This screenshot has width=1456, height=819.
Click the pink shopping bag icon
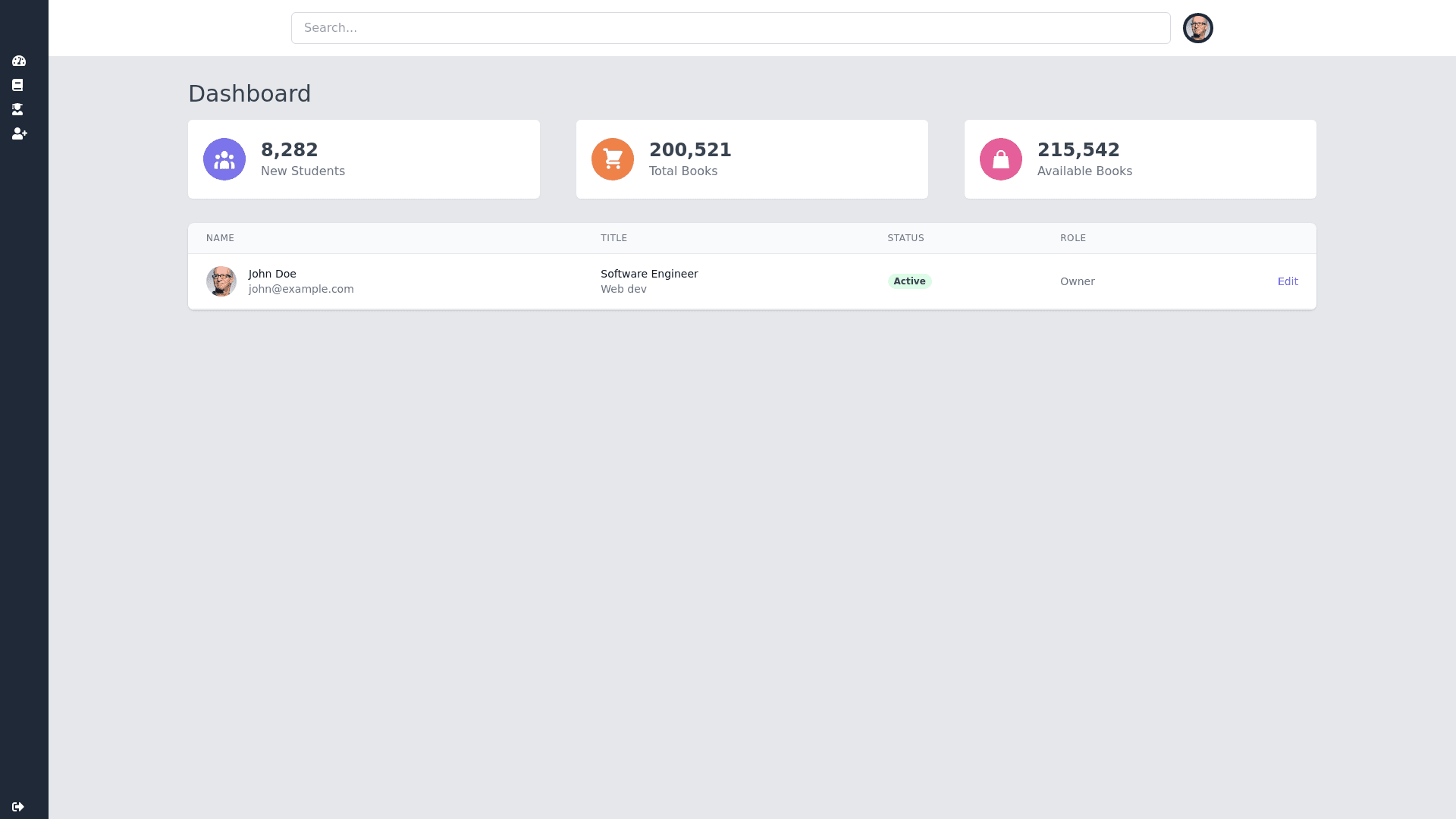click(x=1001, y=159)
